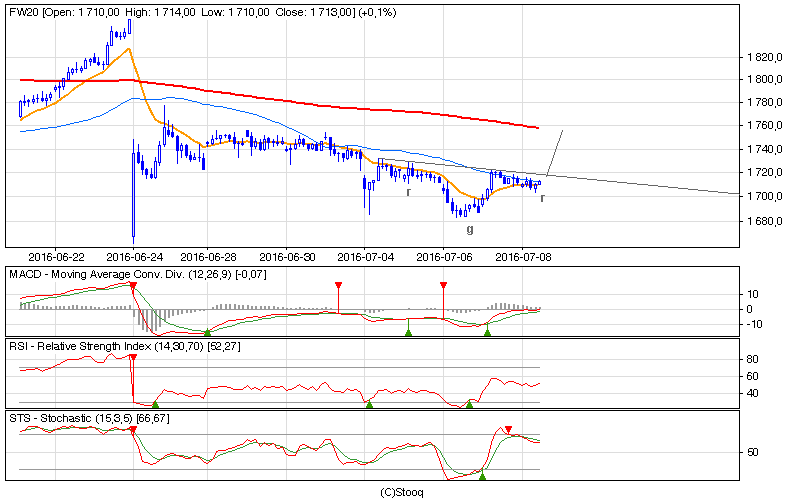Click the rightmost 'r' signal label on the price chart

[x=542, y=198]
